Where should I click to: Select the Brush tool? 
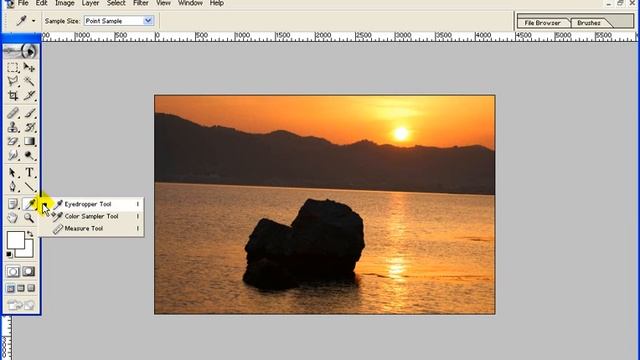(x=29, y=113)
